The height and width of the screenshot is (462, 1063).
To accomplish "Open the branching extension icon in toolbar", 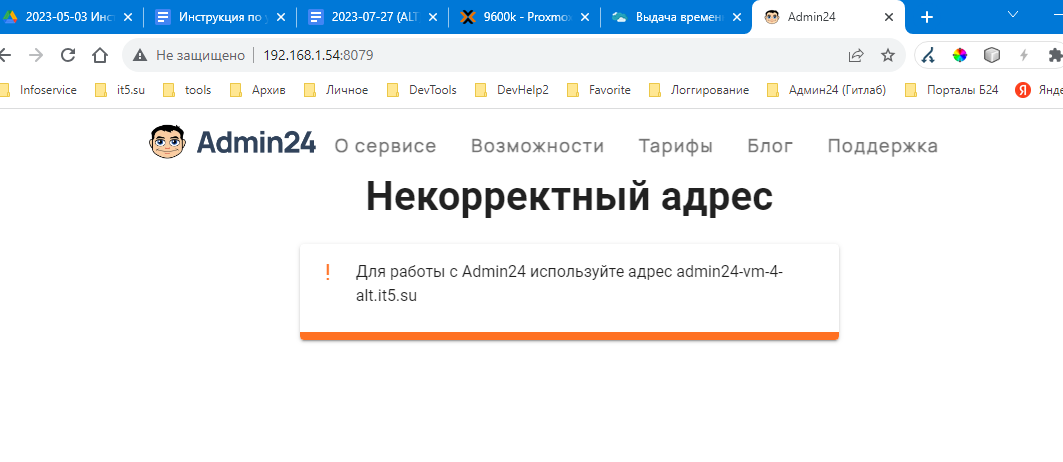I will tap(930, 56).
